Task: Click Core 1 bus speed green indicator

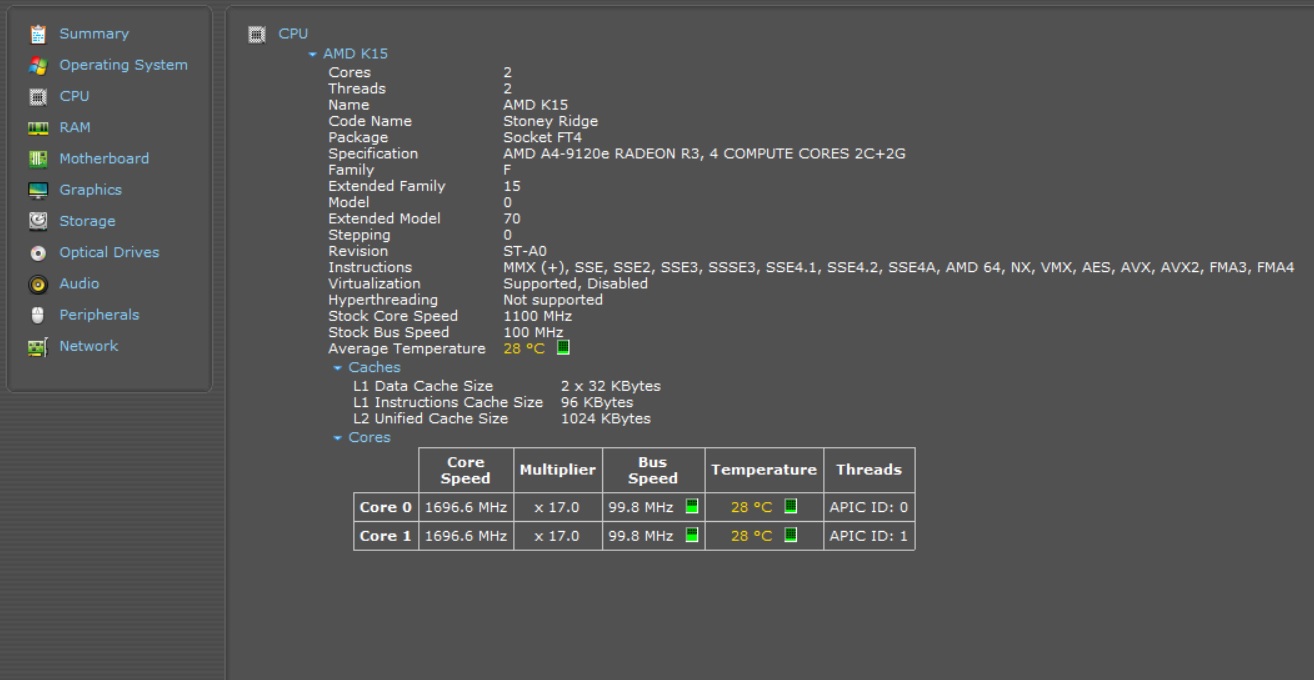Action: [692, 535]
